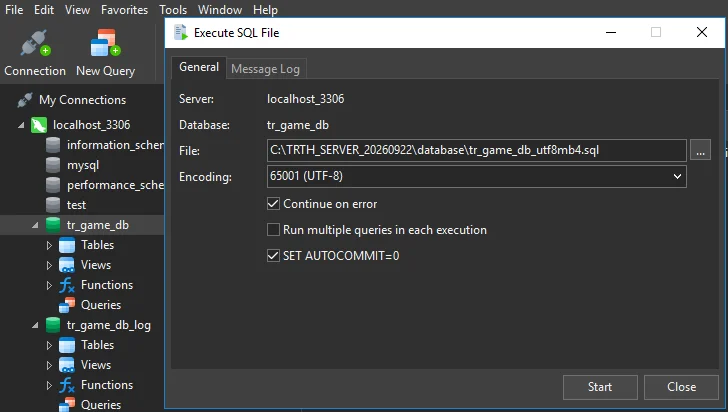Close the Execute SQL File window

coord(702,32)
